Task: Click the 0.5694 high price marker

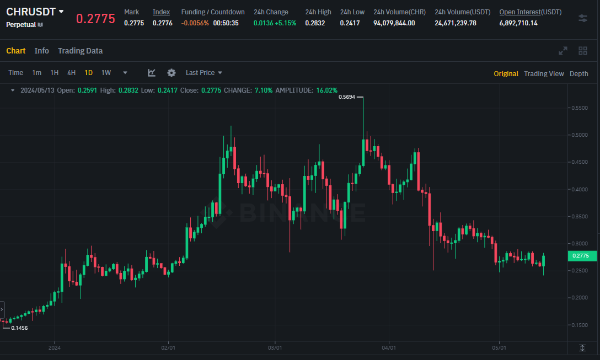Action: coord(346,97)
